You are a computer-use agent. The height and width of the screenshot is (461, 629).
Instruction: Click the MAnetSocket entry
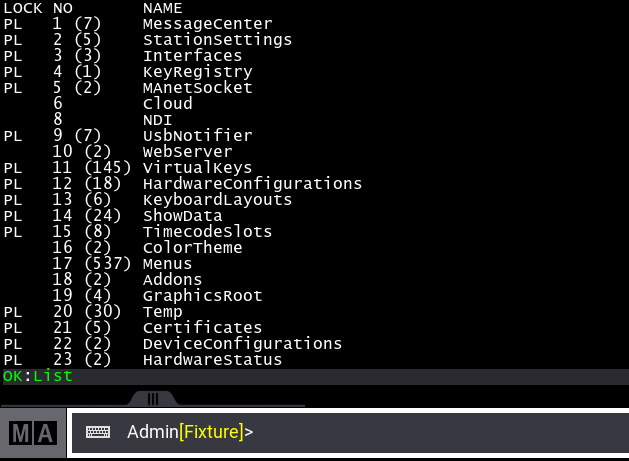(x=197, y=88)
